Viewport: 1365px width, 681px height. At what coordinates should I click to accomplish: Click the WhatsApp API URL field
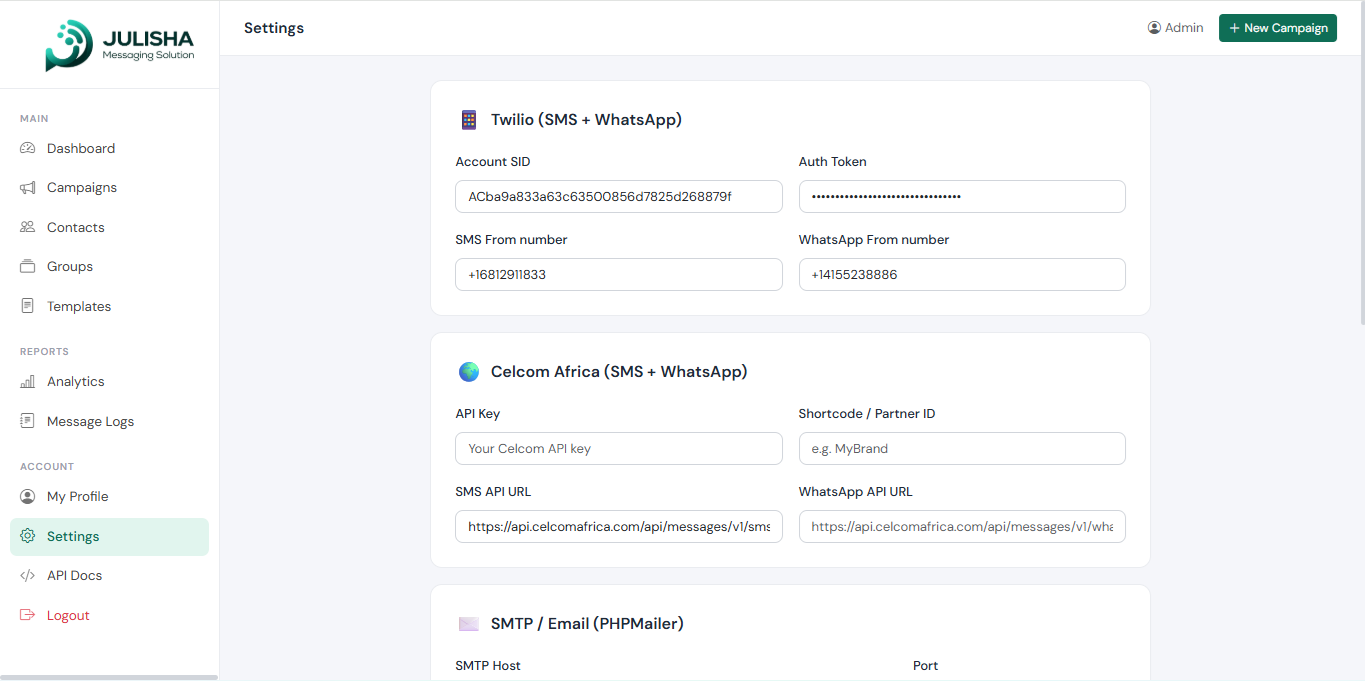point(961,527)
